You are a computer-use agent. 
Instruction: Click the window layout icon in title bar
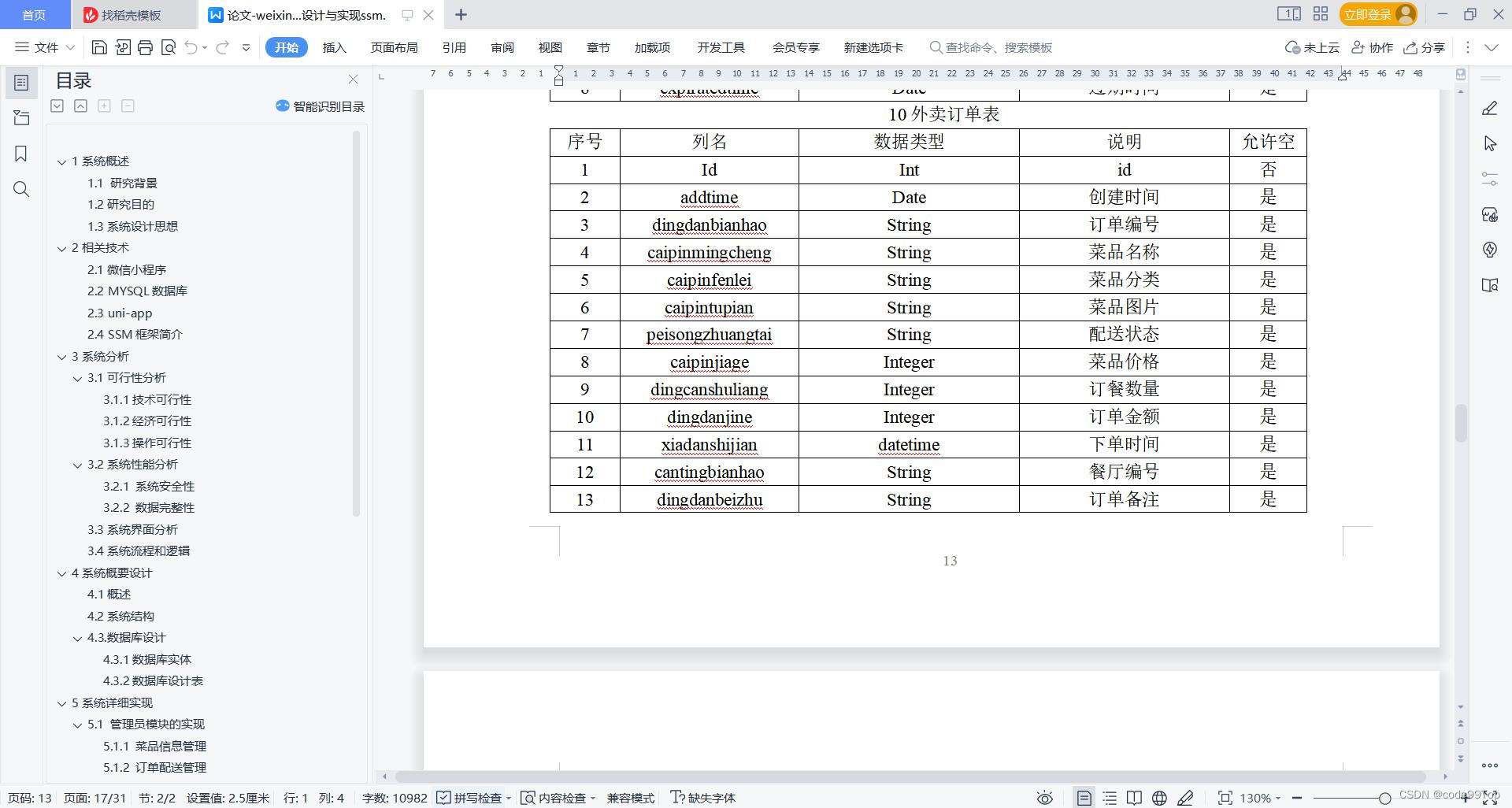tap(1288, 14)
